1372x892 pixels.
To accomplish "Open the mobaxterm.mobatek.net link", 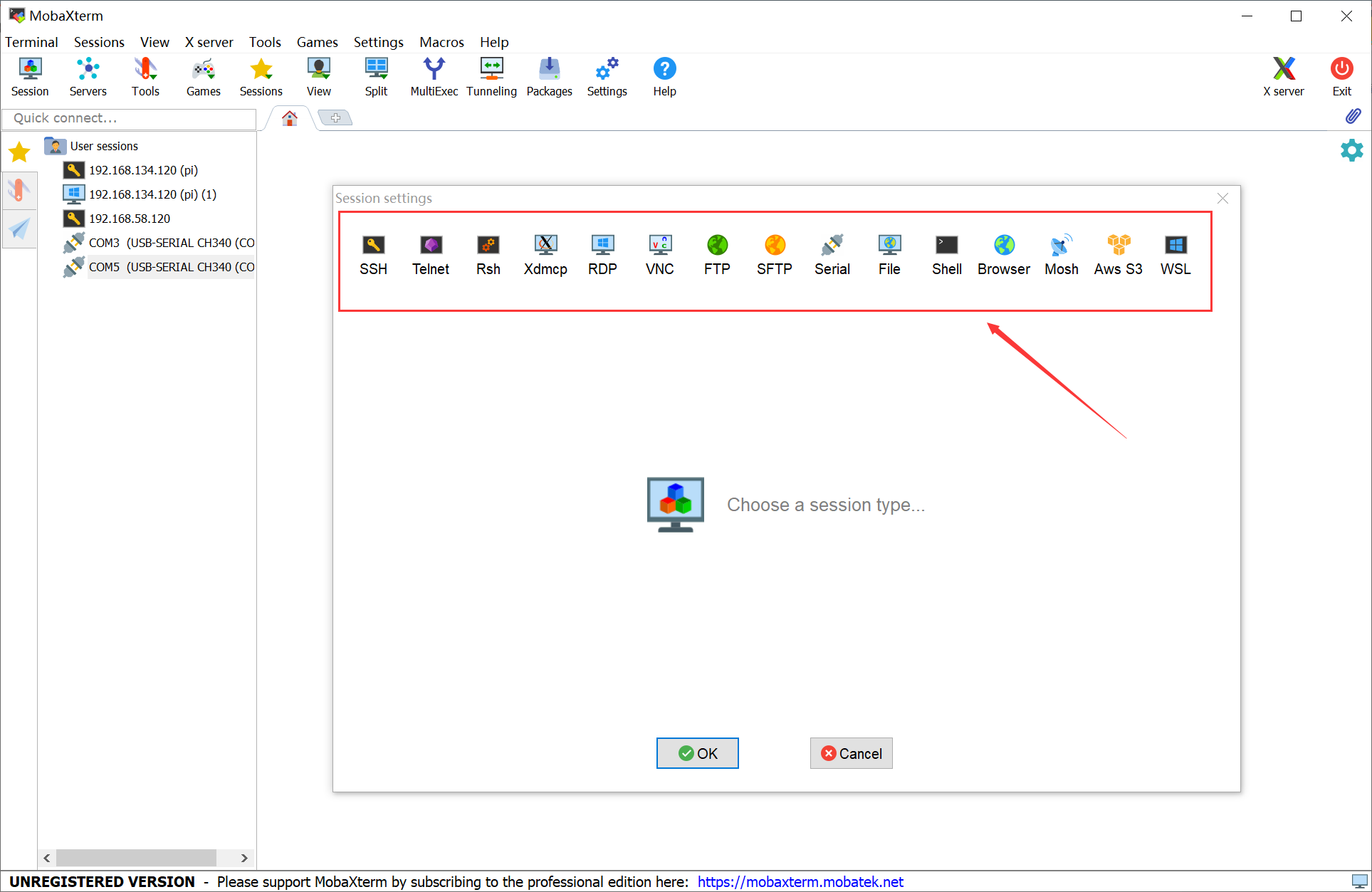I will pos(800,881).
